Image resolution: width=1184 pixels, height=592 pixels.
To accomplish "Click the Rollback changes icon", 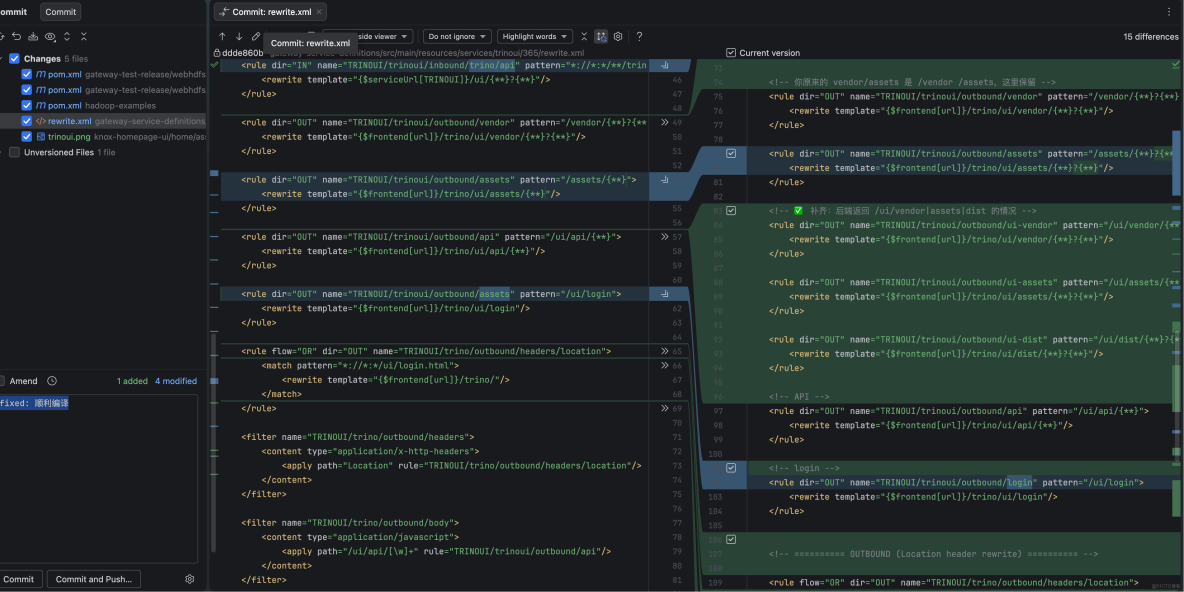I will 16,36.
